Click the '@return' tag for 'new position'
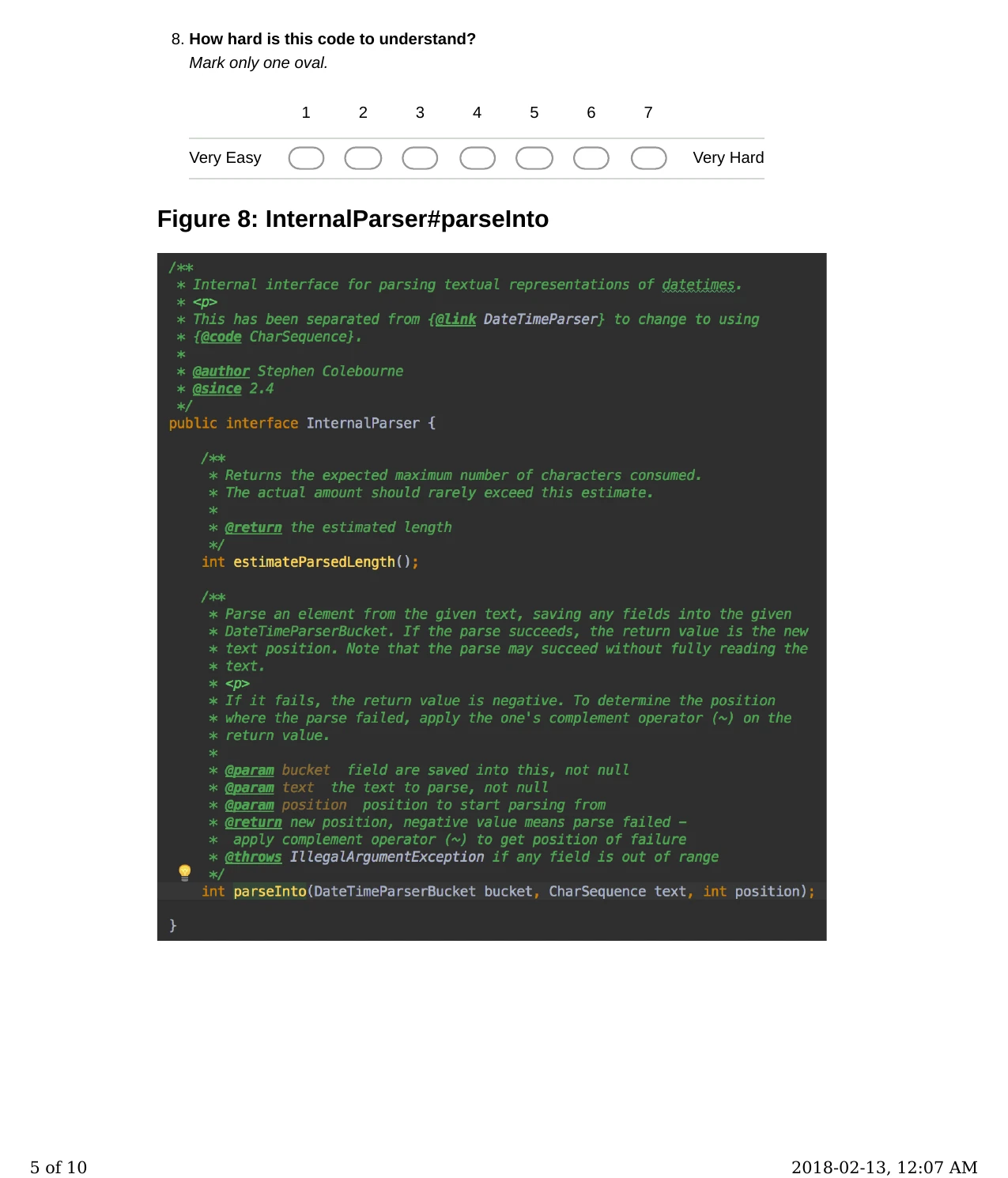This screenshot has height=1178, width=1008. coord(253,822)
